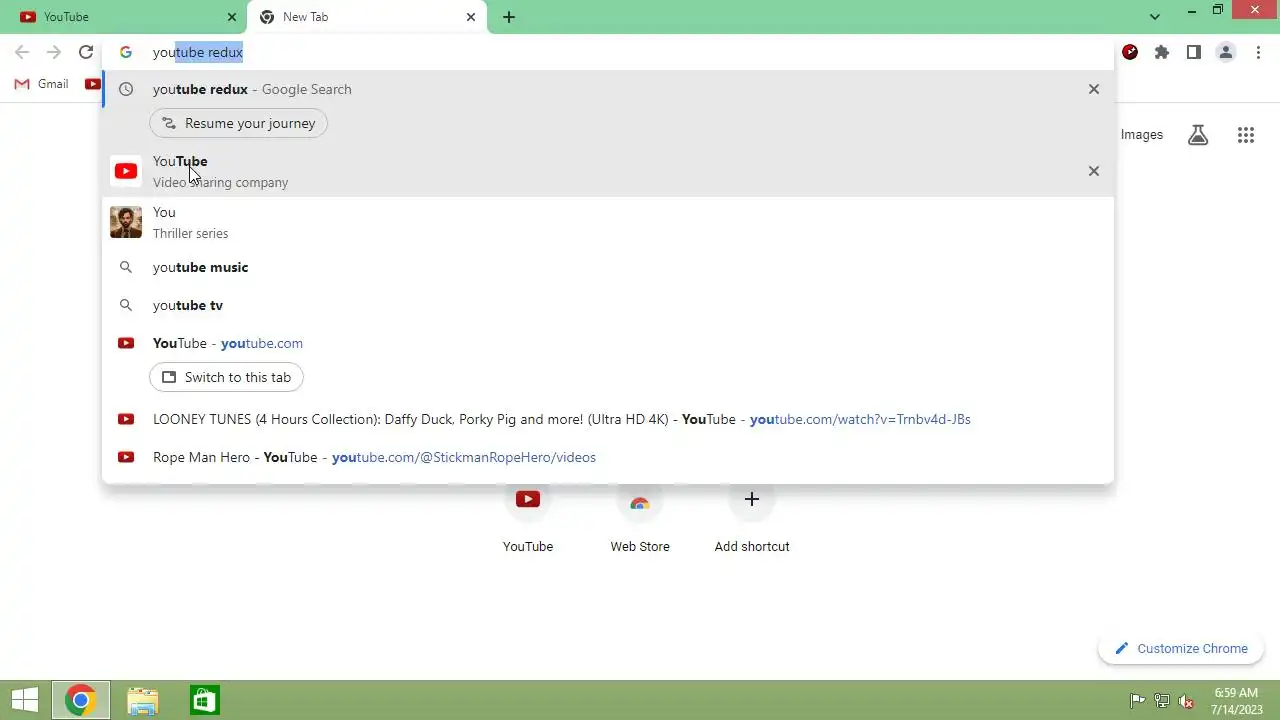Image resolution: width=1280 pixels, height=720 pixels.
Task: Open Search Labs flask icon
Action: tap(1198, 135)
